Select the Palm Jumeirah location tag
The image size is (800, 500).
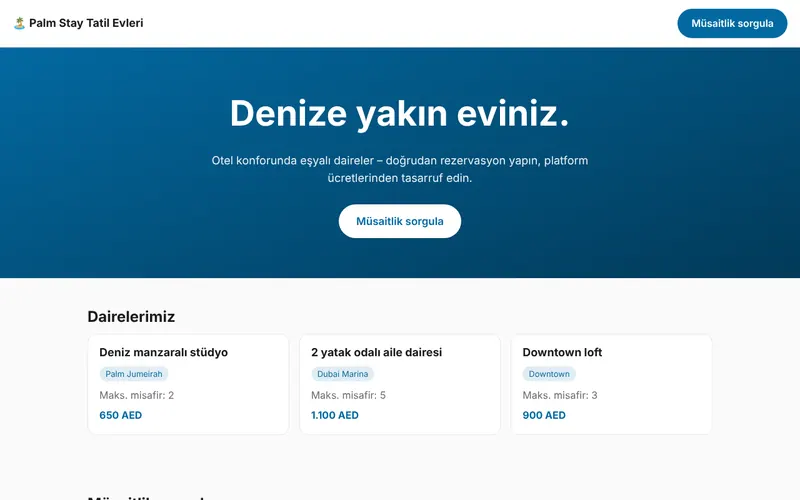[134, 374]
